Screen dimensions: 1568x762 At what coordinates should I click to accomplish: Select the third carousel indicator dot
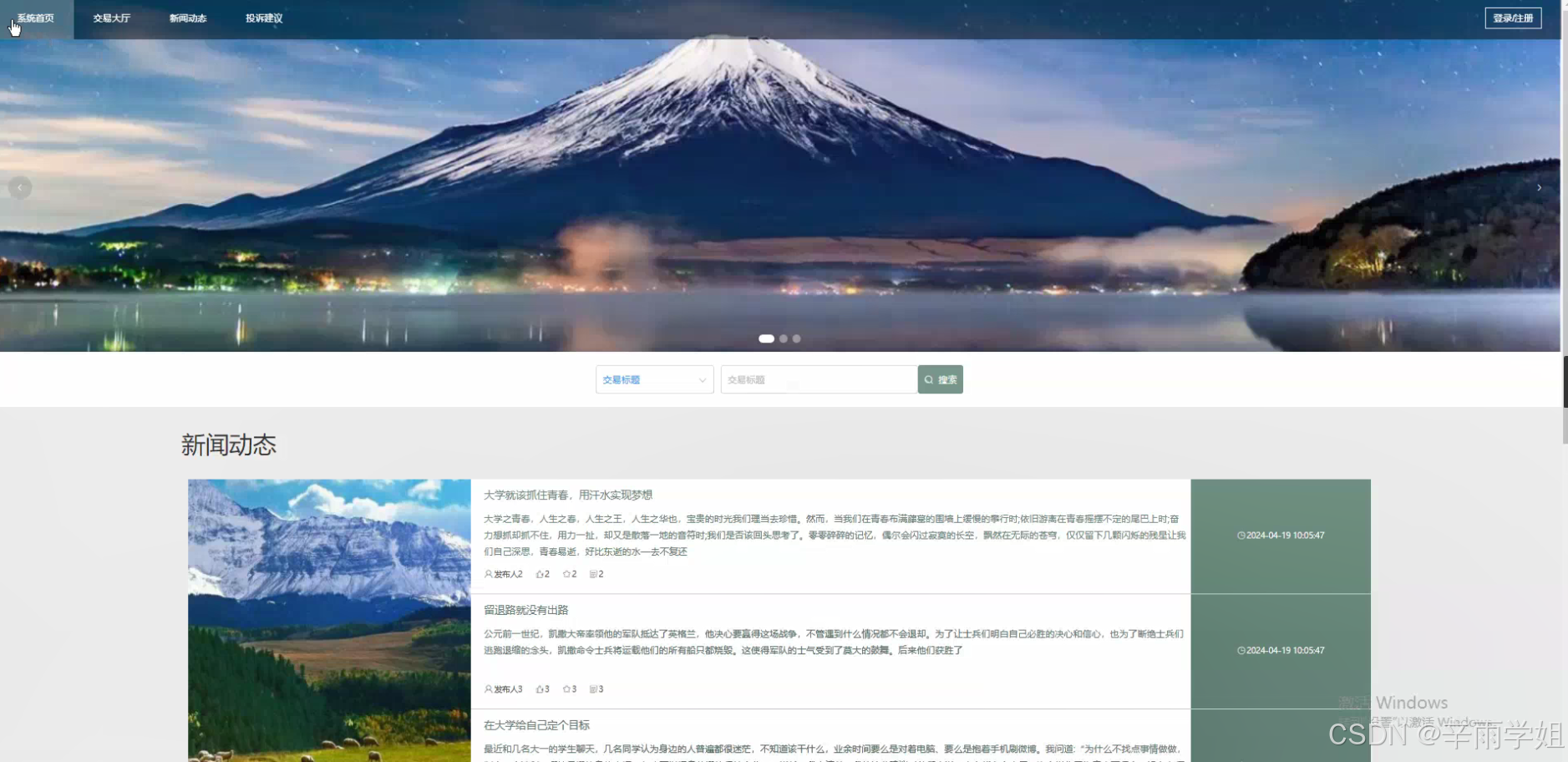(796, 338)
